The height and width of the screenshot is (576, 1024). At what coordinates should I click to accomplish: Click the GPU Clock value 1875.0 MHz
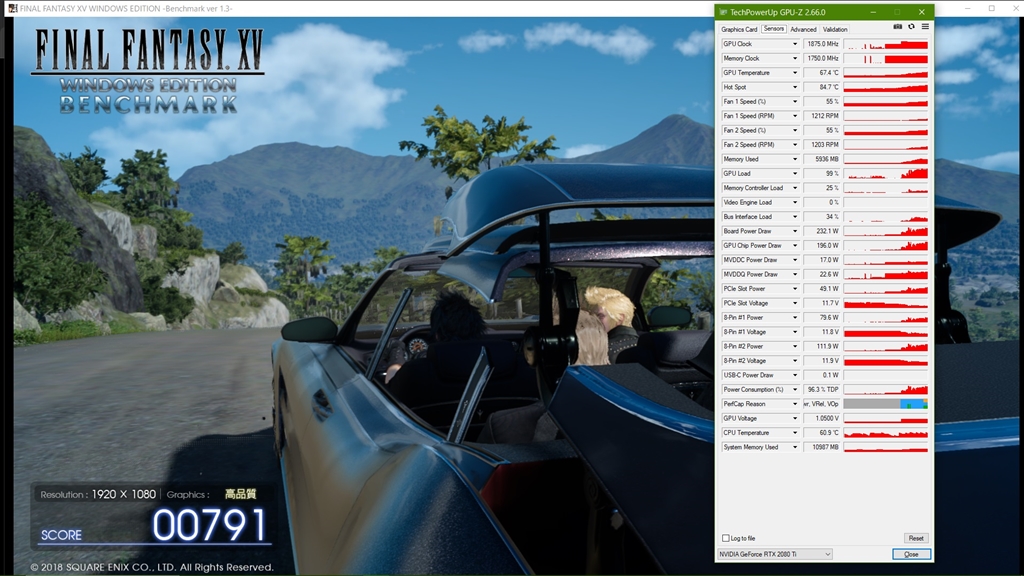822,44
